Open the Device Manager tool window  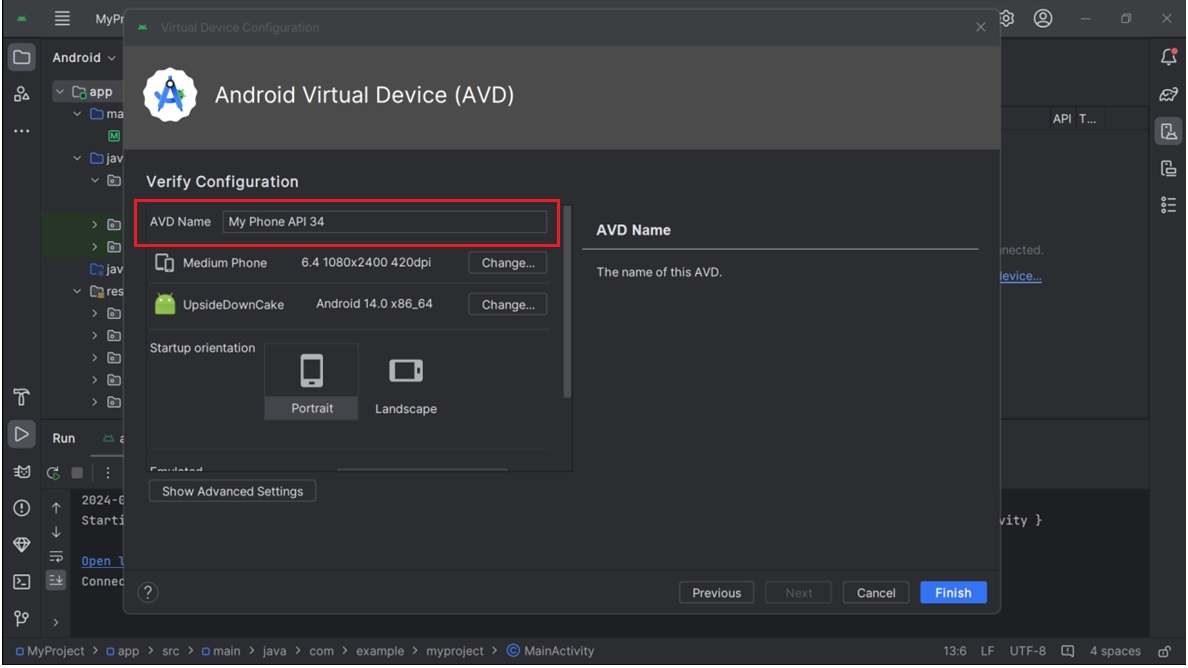point(1168,131)
